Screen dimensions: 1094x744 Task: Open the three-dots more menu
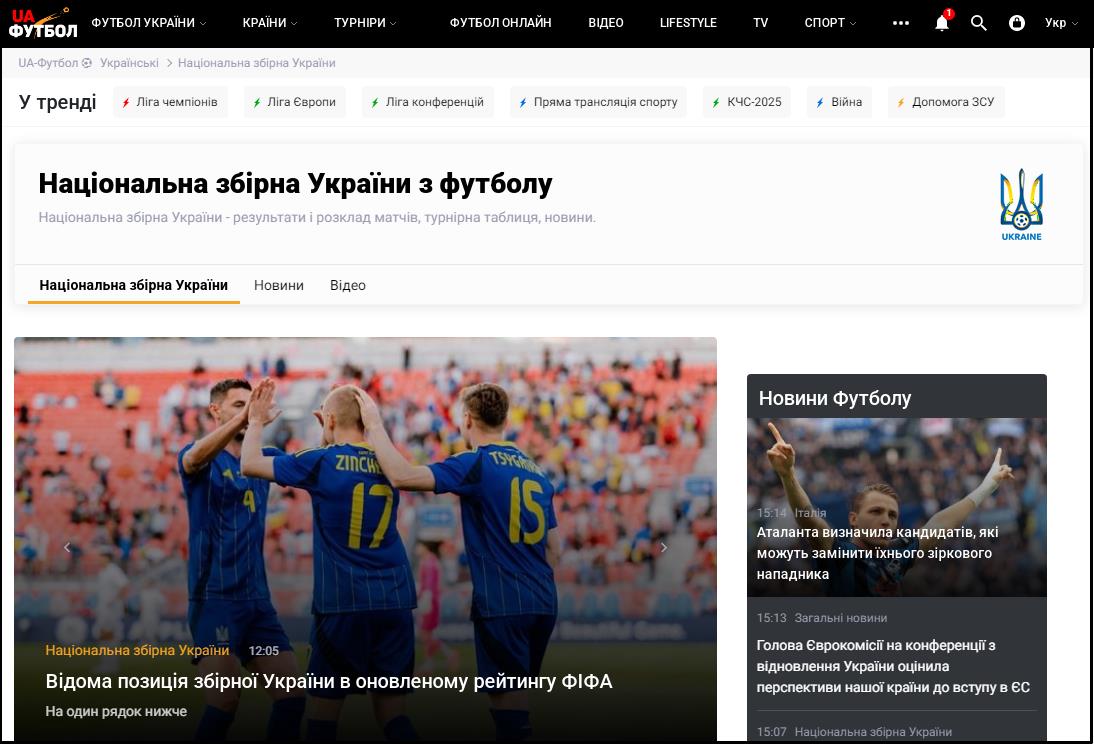click(901, 23)
